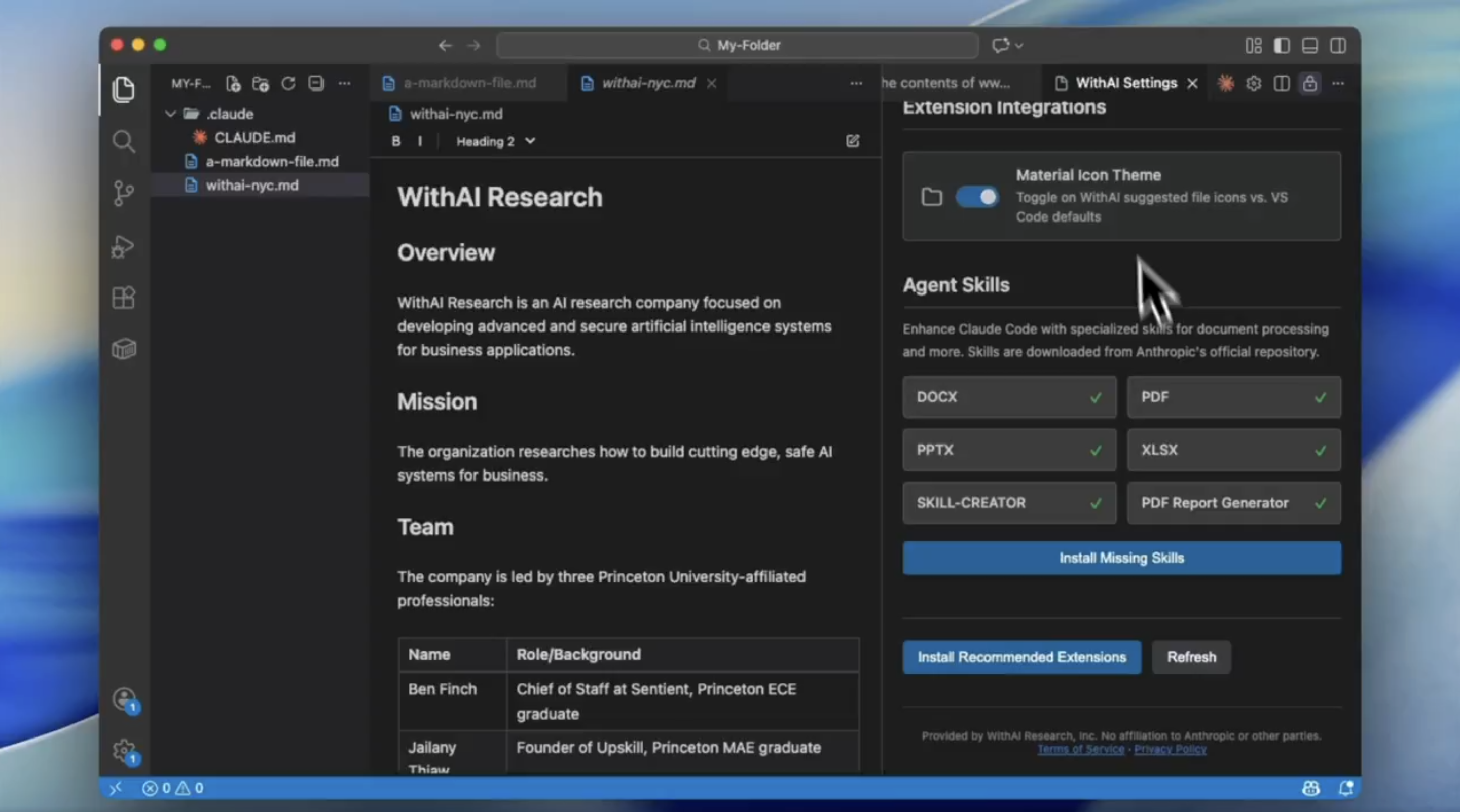The height and width of the screenshot is (812, 1460).
Task: Open the Search panel in the activity bar
Action: (x=124, y=141)
